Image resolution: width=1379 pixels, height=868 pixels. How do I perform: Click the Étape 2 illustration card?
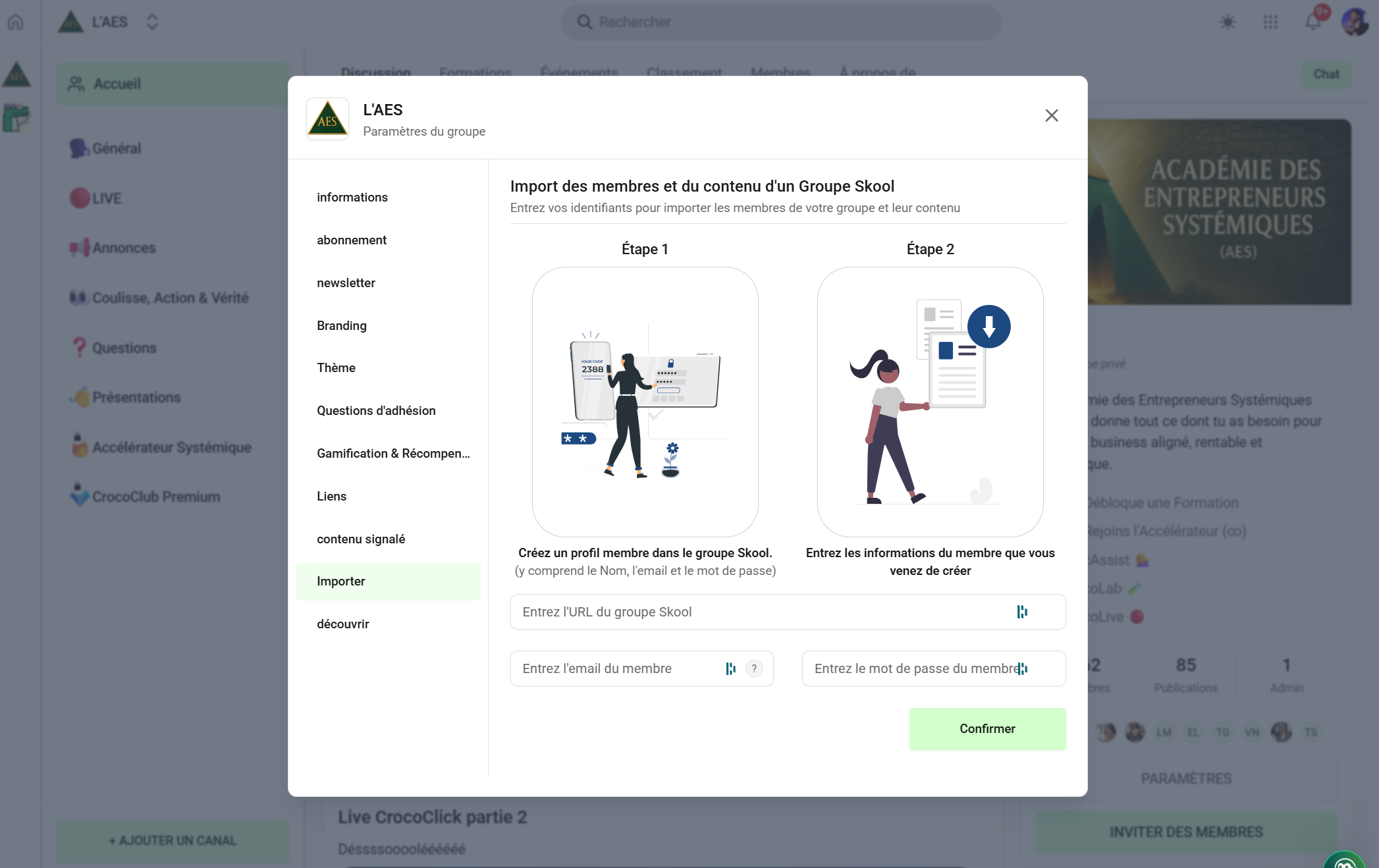[x=930, y=402]
